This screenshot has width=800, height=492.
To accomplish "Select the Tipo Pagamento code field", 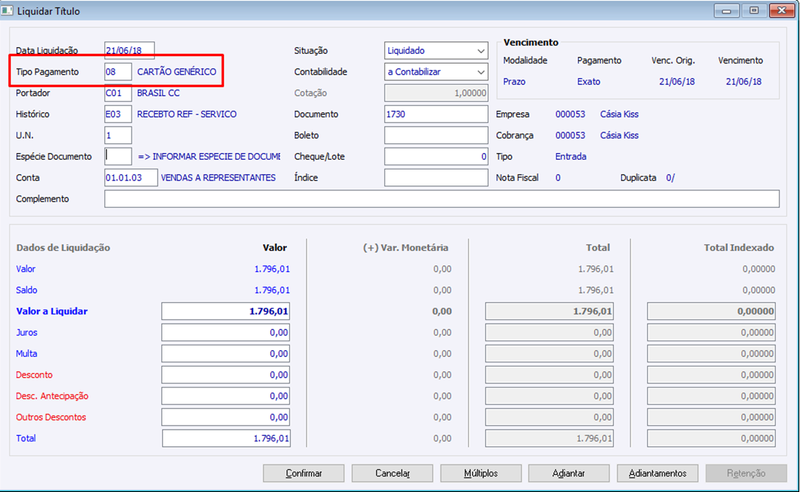I will tap(118, 72).
